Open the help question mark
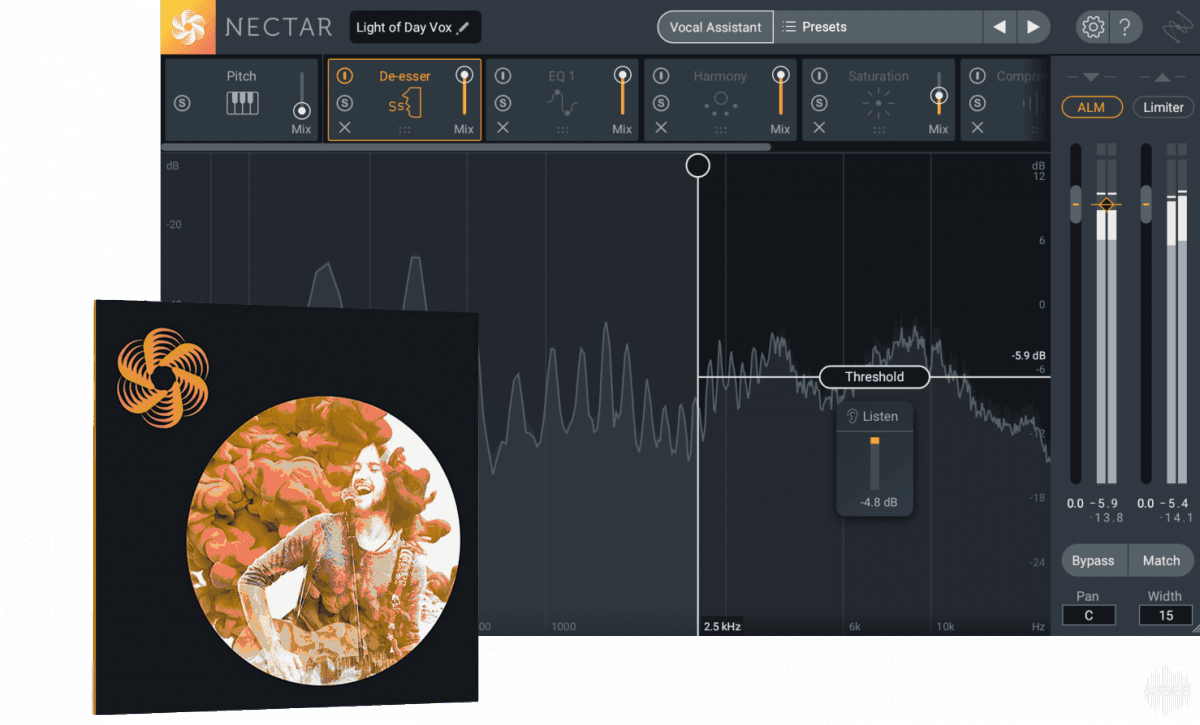This screenshot has width=1200, height=725. tap(1125, 27)
